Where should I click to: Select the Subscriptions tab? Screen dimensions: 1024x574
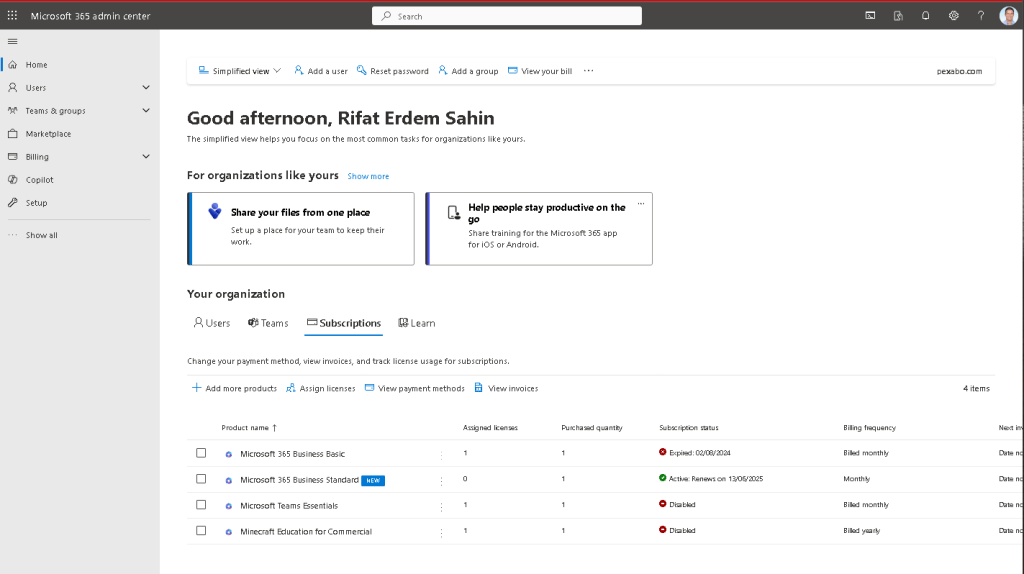coord(344,323)
